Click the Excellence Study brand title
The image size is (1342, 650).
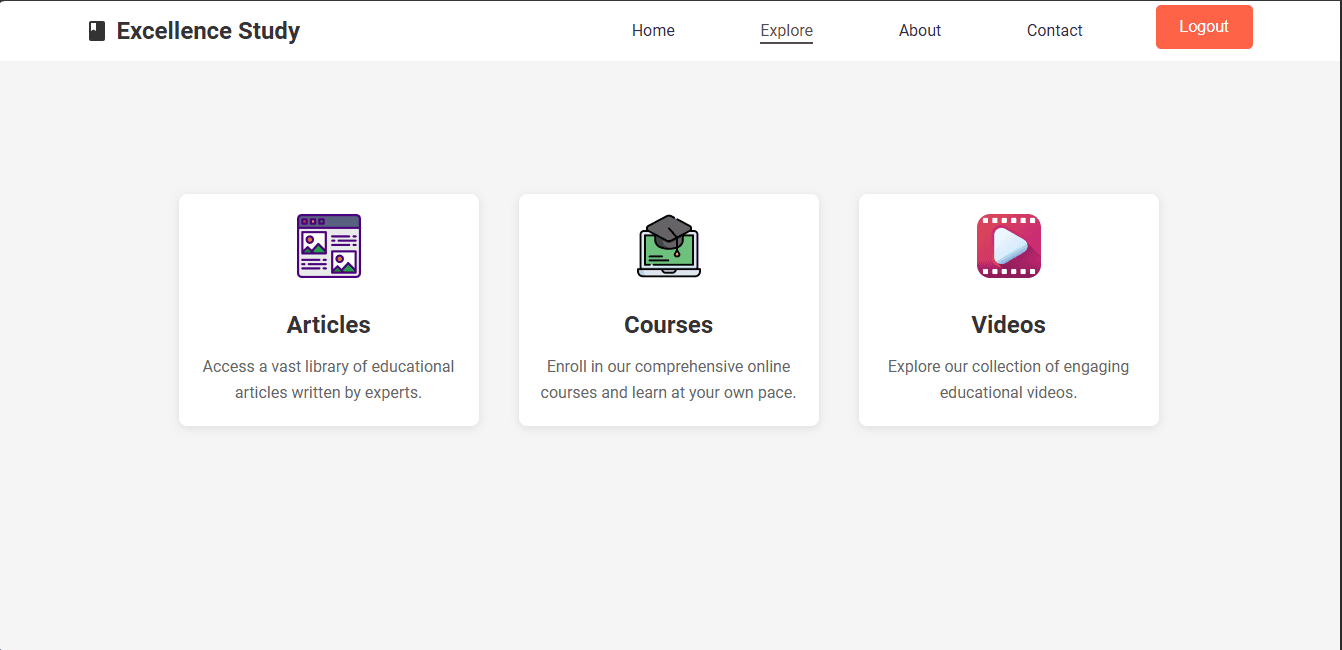coord(208,31)
